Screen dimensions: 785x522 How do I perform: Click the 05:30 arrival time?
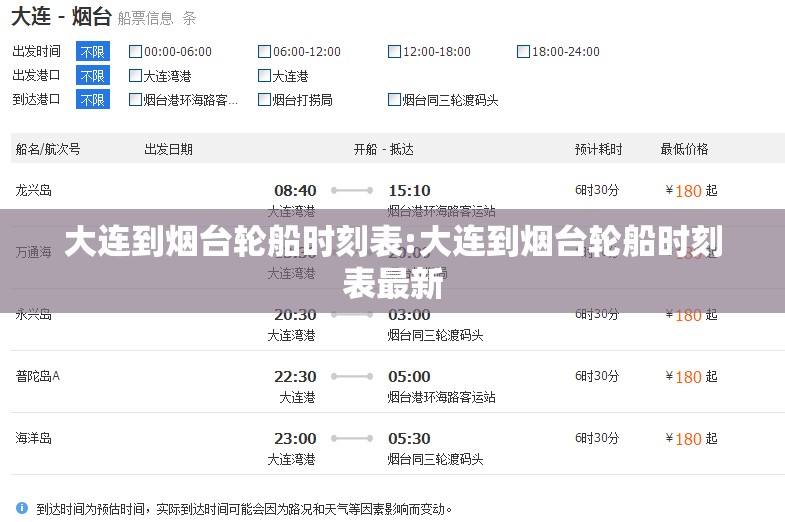[410, 438]
